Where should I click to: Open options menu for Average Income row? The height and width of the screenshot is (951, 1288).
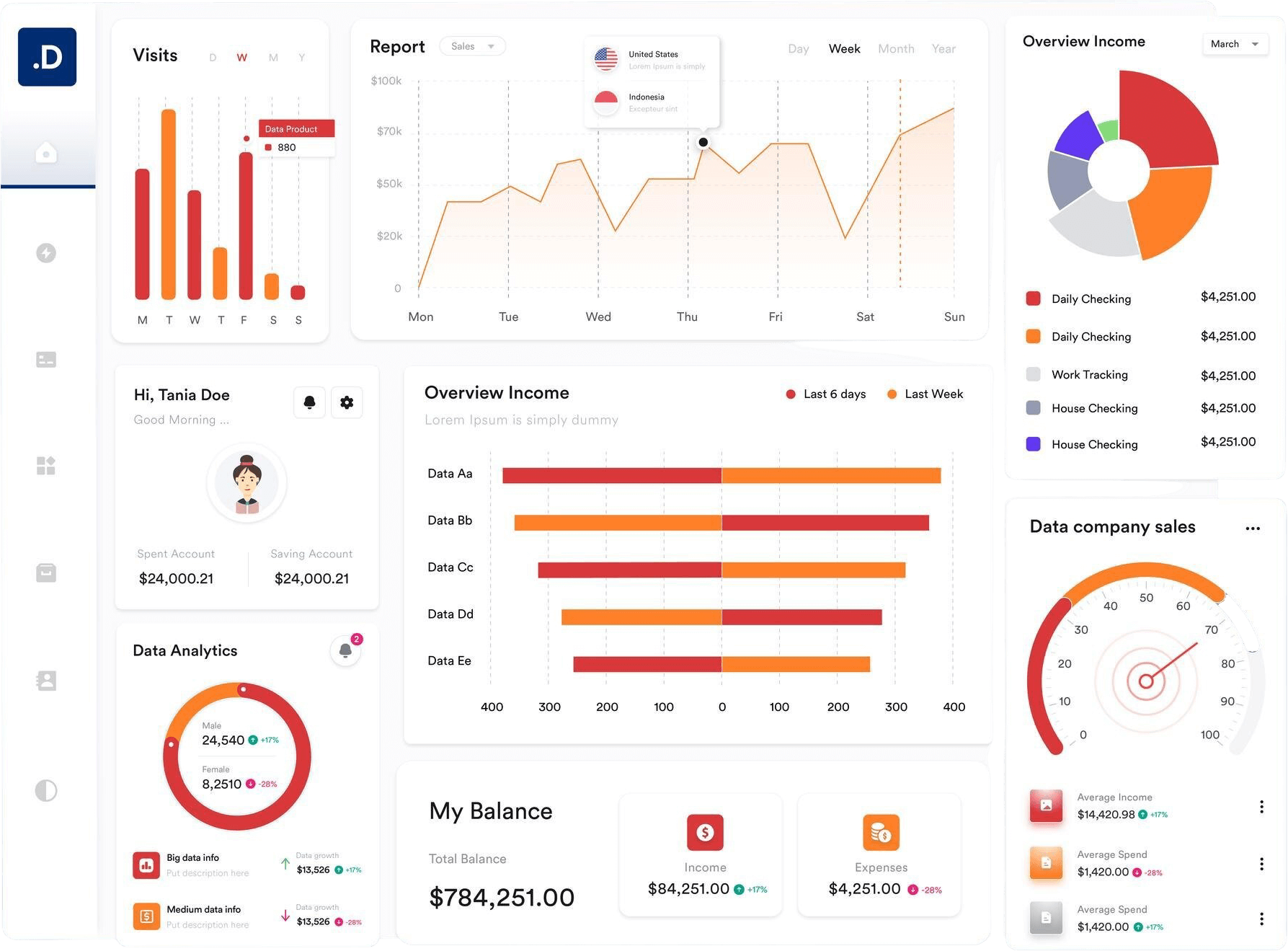(1261, 807)
